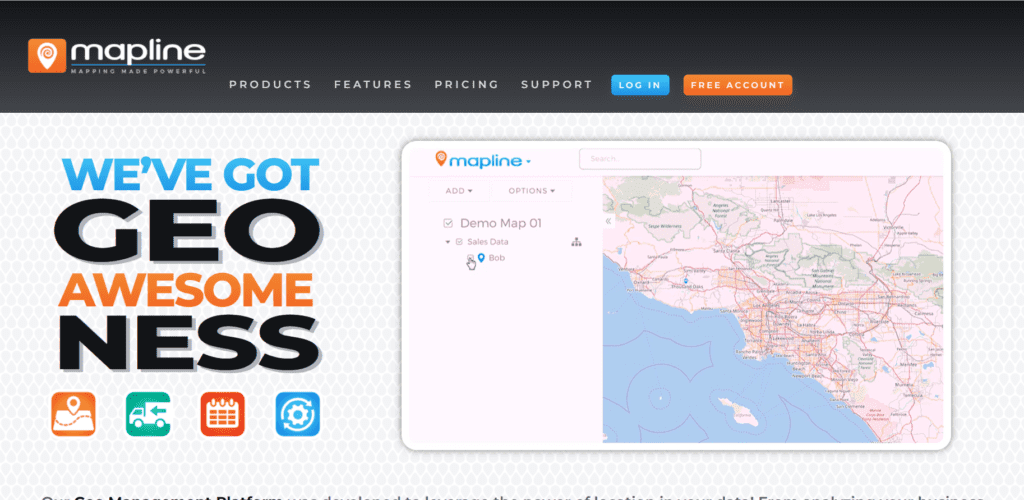1024x500 pixels.
Task: Select the Bob entry
Action: click(x=497, y=258)
